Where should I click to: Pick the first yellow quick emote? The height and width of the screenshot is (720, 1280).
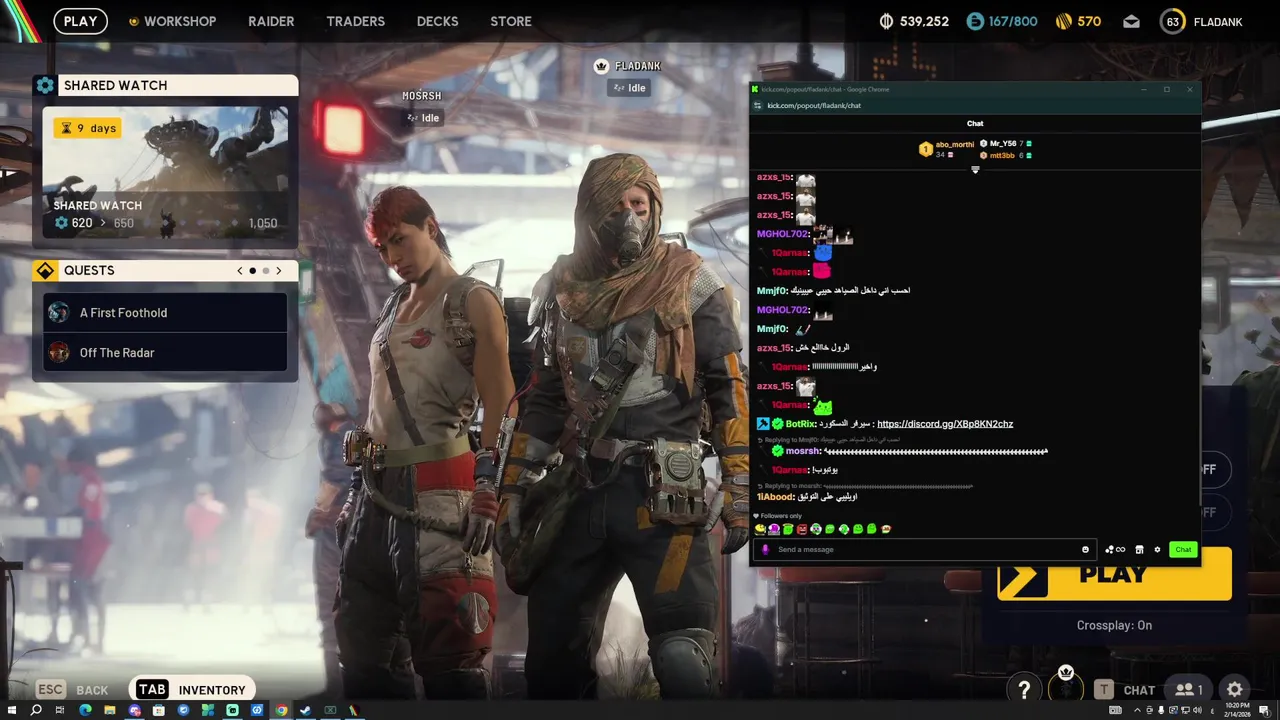pyautogui.click(x=760, y=529)
